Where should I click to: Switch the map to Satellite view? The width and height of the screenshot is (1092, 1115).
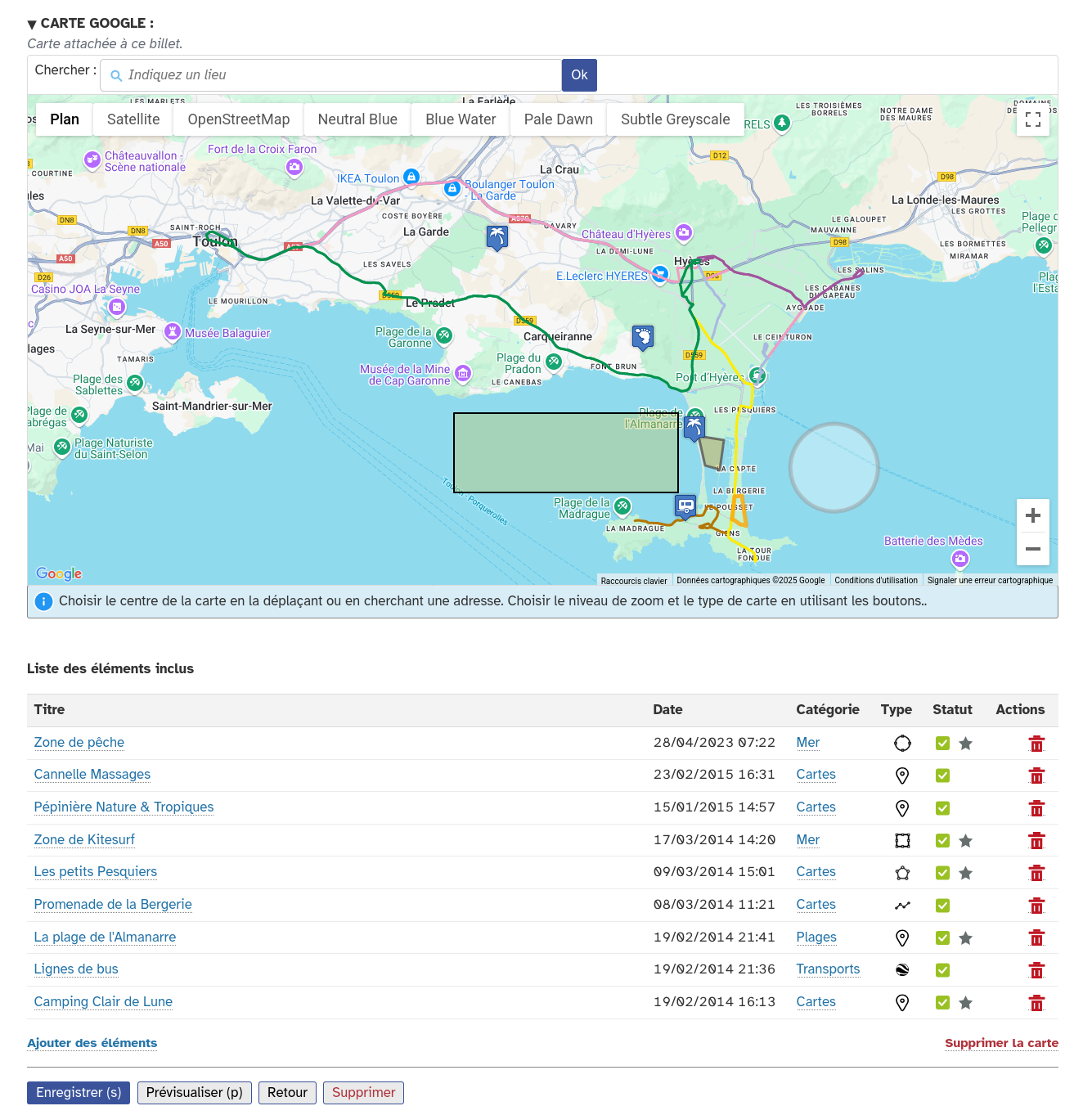pos(133,119)
